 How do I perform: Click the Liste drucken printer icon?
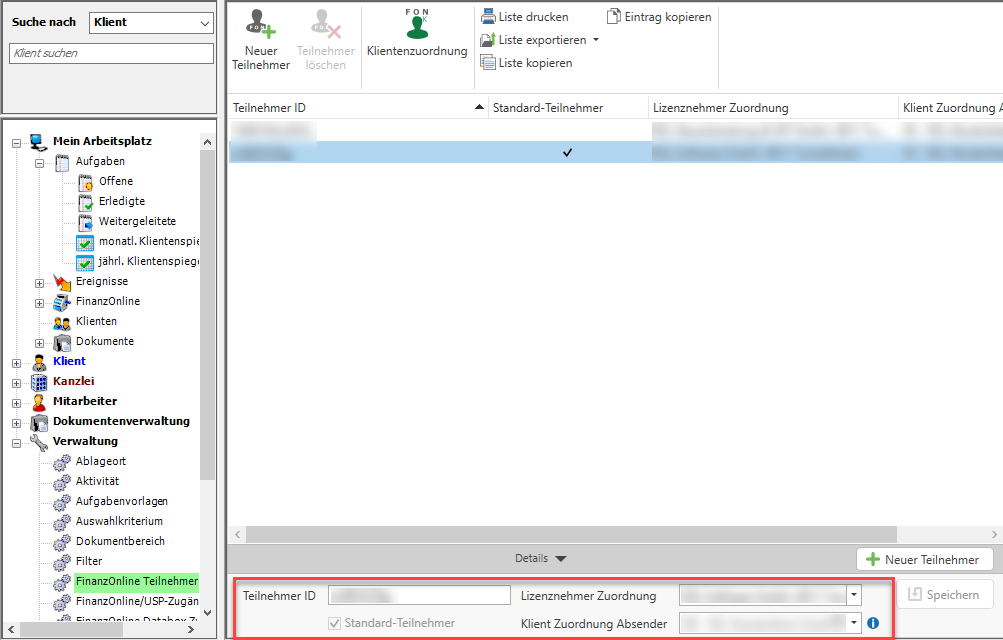pos(488,17)
